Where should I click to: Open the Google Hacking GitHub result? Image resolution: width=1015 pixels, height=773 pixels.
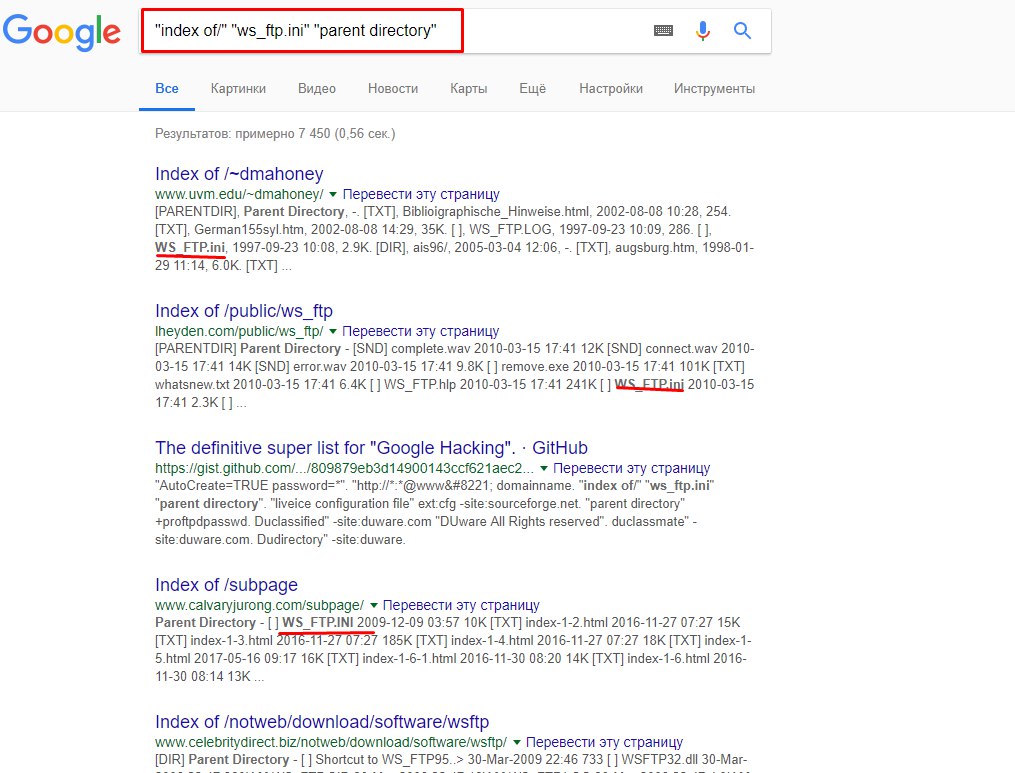(371, 448)
